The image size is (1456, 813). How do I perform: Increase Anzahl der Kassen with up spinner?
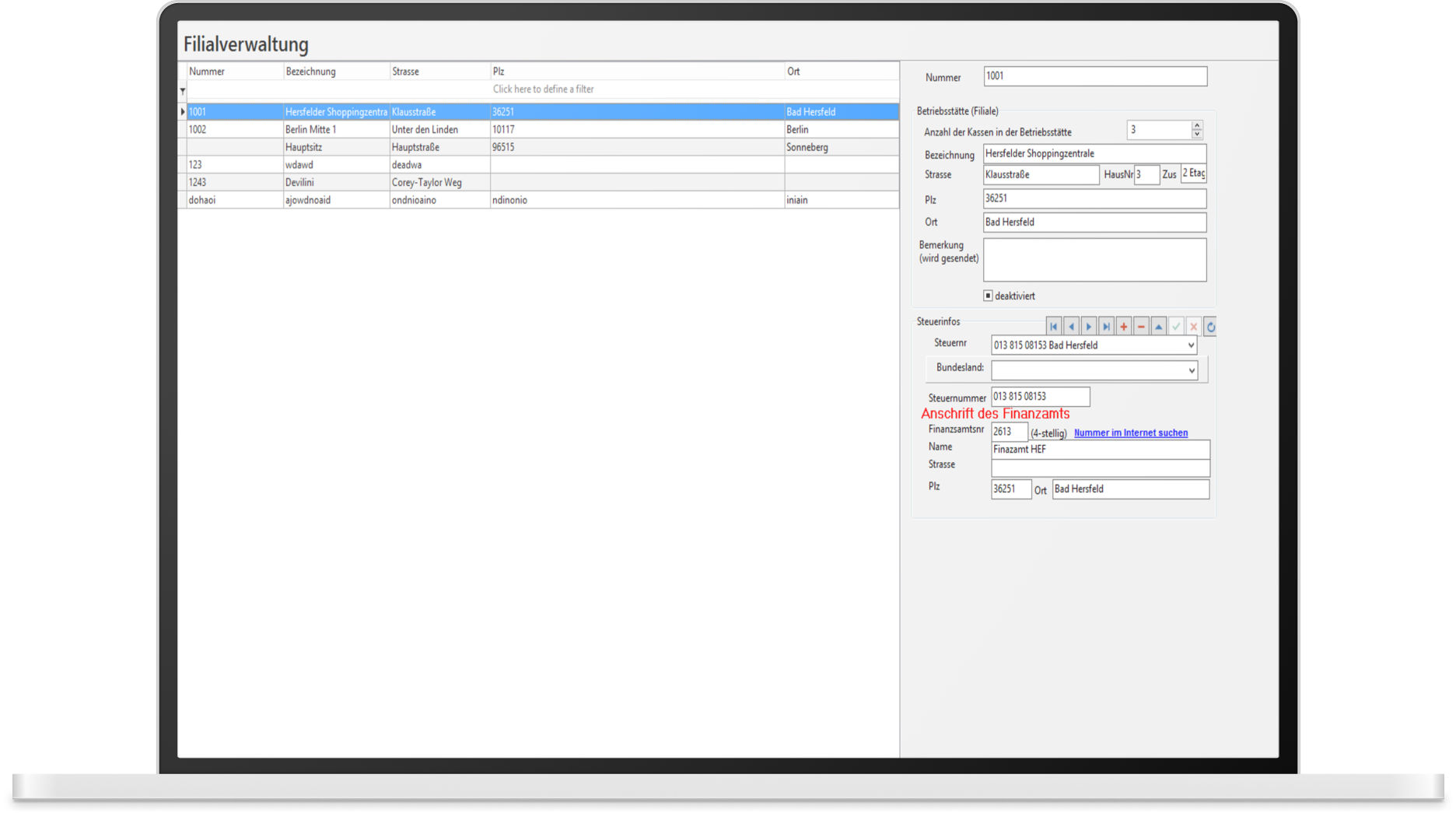[x=1197, y=125]
